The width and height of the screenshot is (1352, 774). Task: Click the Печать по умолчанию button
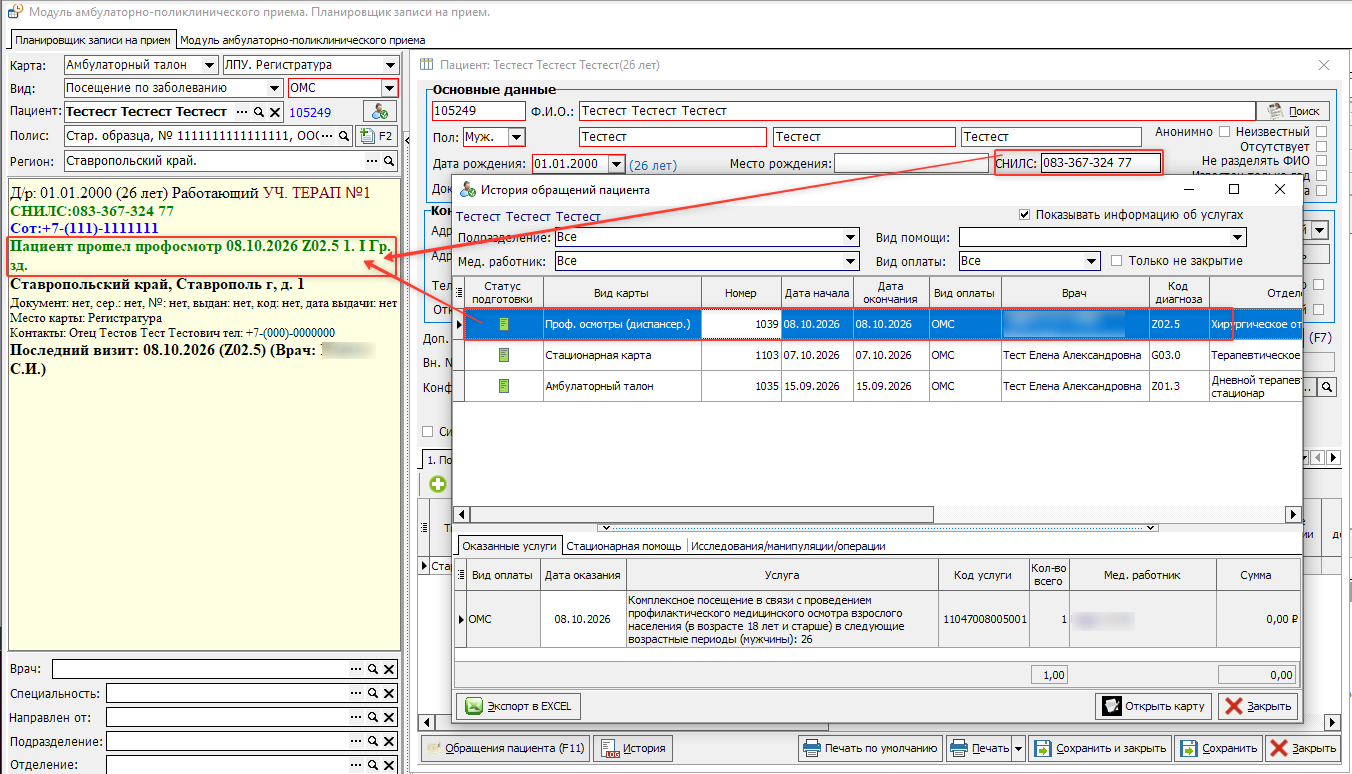[x=869, y=748]
